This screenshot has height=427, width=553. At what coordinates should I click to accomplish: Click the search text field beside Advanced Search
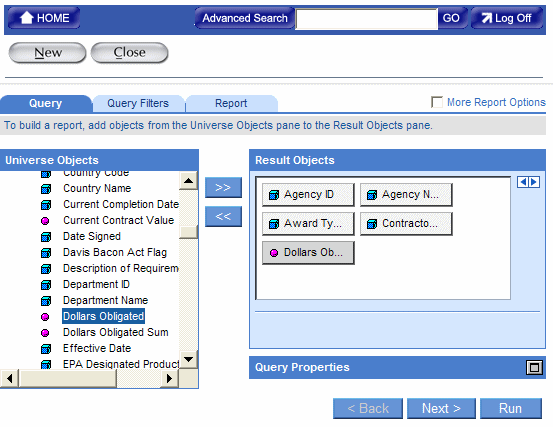pyautogui.click(x=367, y=19)
